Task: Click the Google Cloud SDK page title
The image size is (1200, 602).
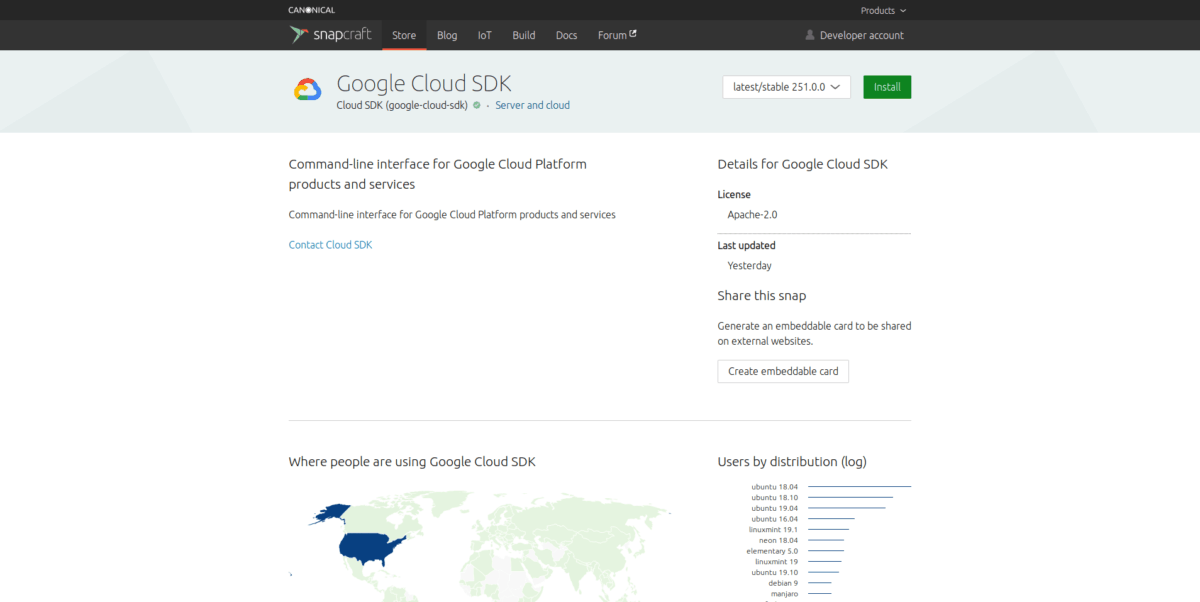Action: 424,84
